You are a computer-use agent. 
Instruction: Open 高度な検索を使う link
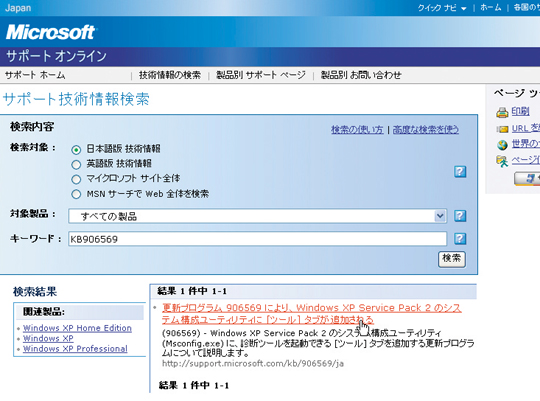coord(426,130)
